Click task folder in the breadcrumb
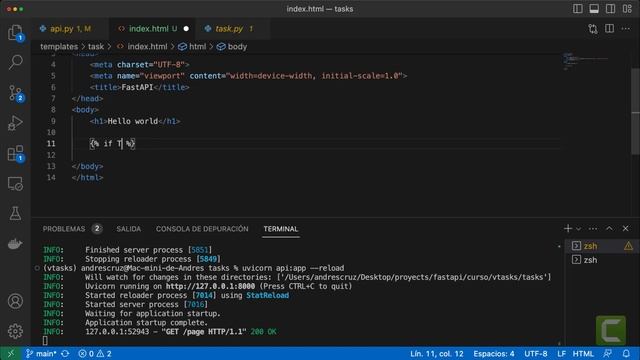Image resolution: width=640 pixels, height=360 pixels. [96, 47]
